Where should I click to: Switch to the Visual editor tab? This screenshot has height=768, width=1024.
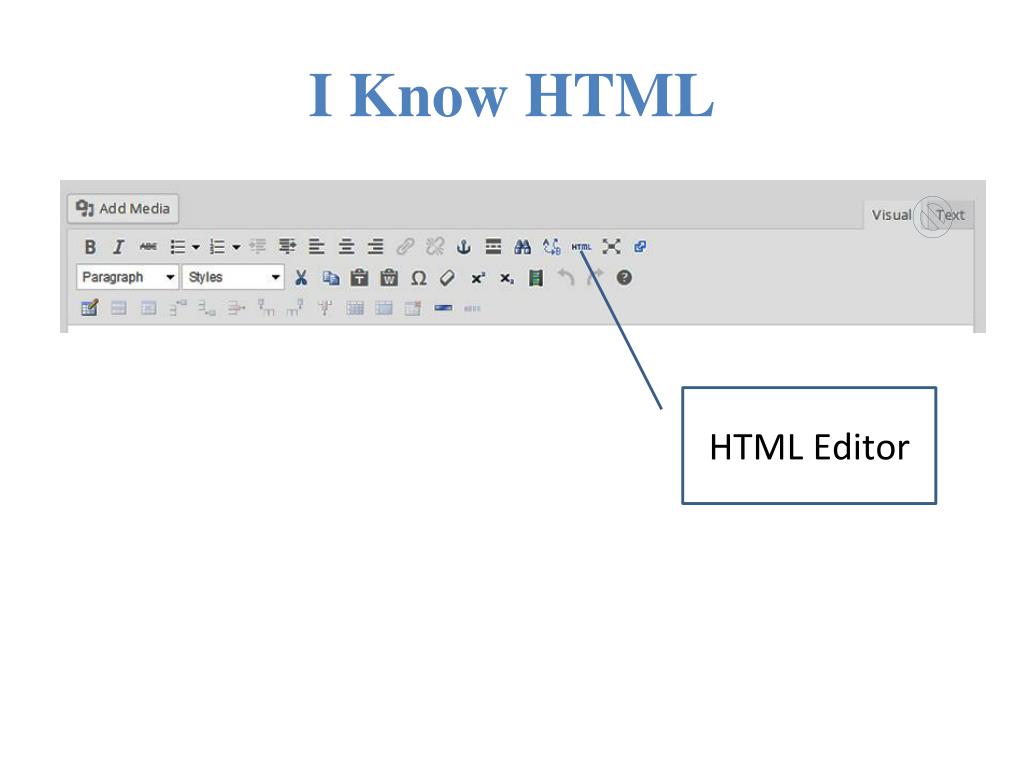[891, 215]
